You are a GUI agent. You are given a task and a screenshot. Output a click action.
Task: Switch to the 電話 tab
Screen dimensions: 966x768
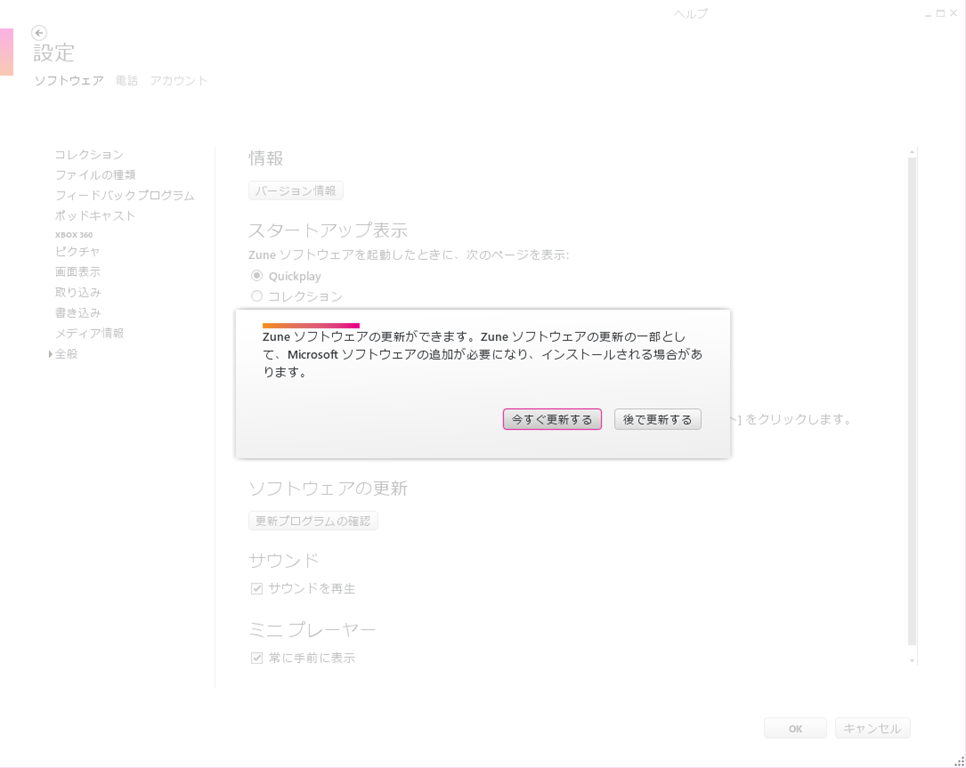pos(126,81)
